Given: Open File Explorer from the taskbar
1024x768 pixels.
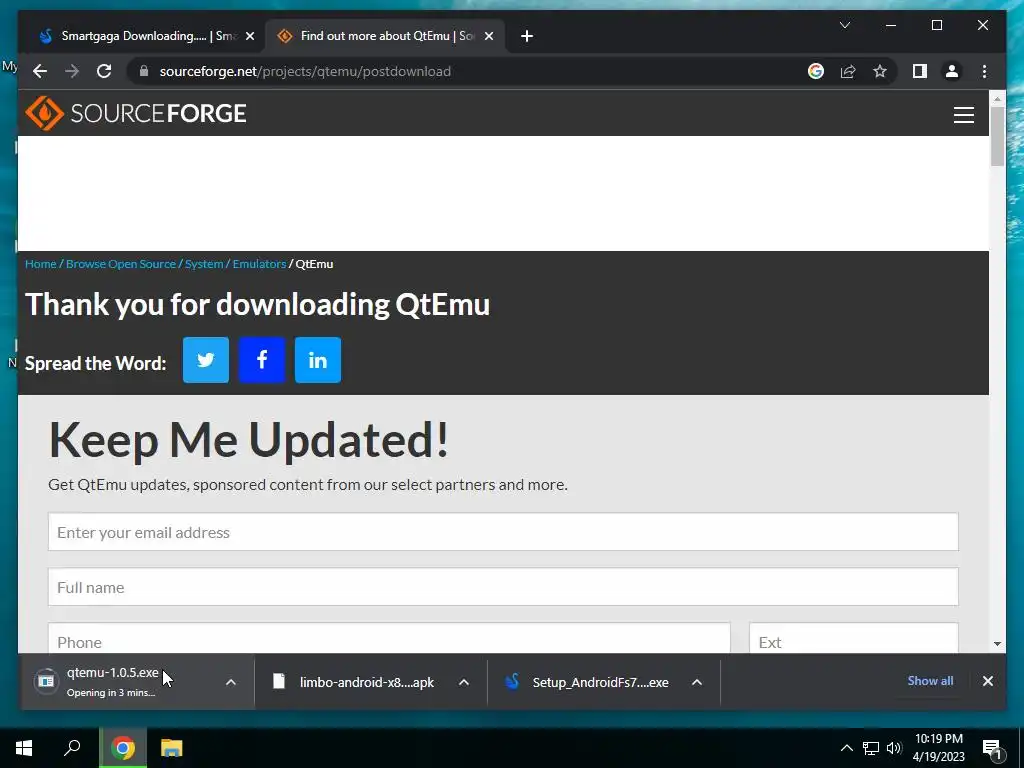Looking at the screenshot, I should click(x=171, y=748).
